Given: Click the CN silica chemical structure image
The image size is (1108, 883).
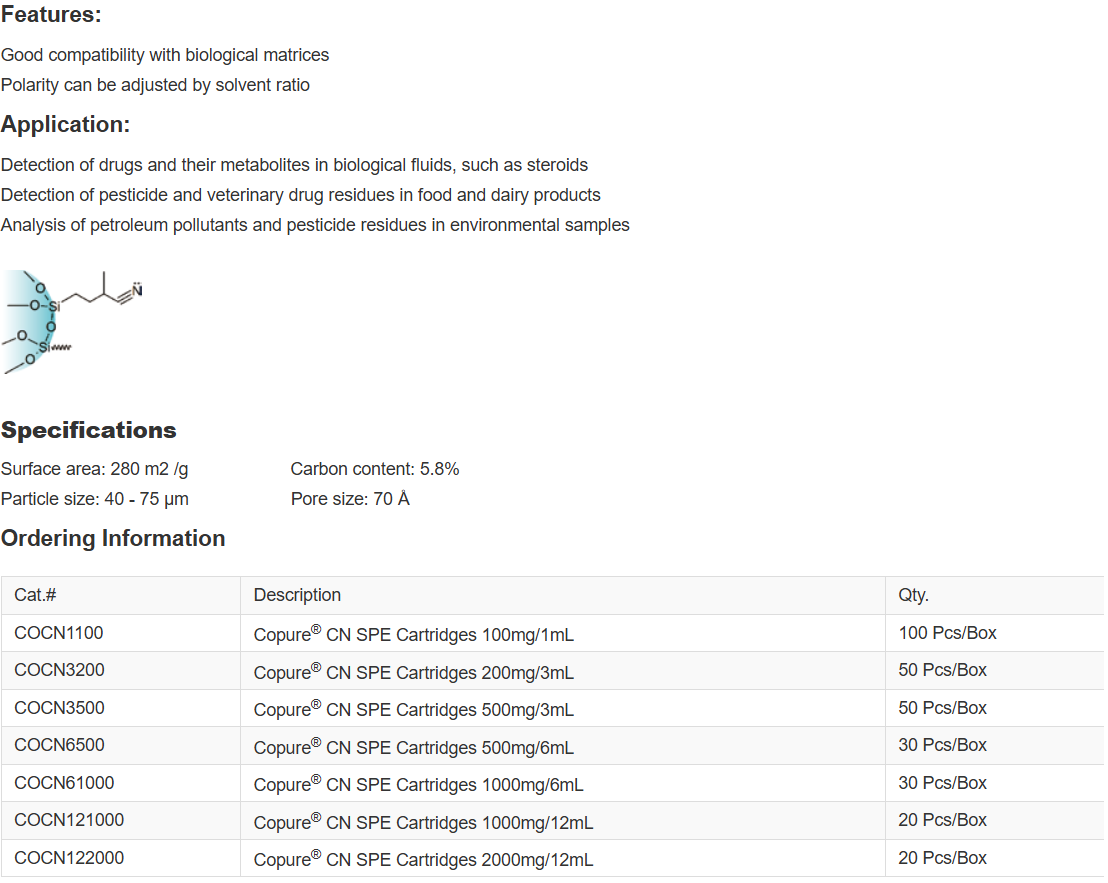Looking at the screenshot, I should (x=73, y=321).
